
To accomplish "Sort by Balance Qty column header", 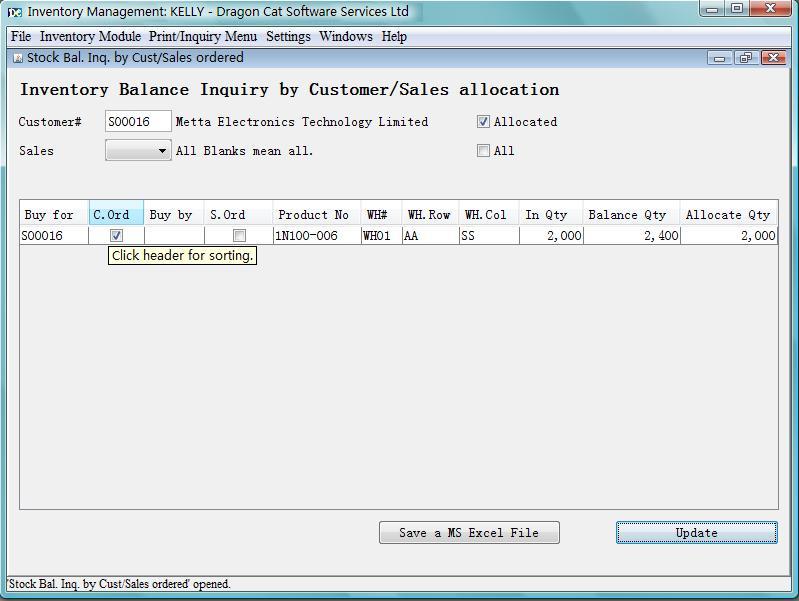I will [632, 215].
